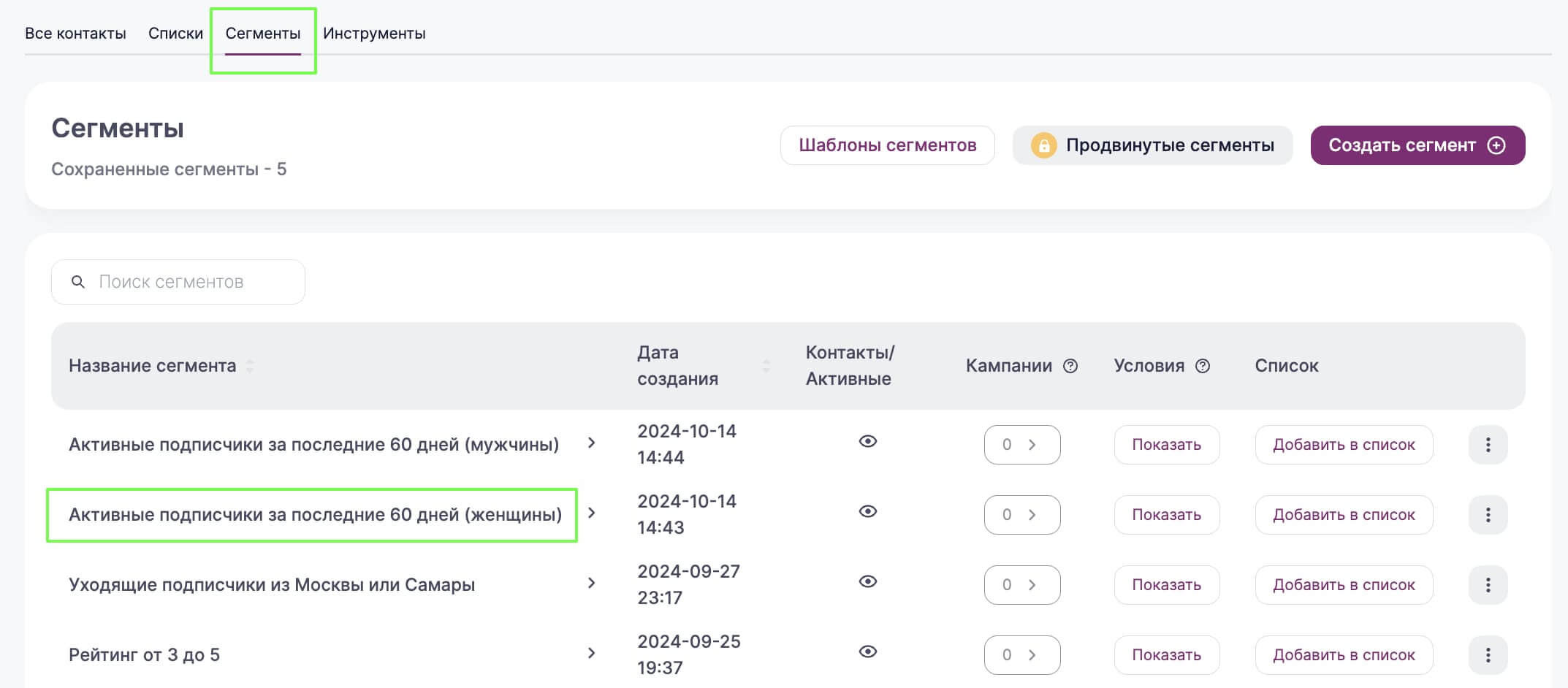Click the Продвинутые сегменты button
Image resolution: width=1568 pixels, height=688 pixels.
pyautogui.click(x=1152, y=145)
